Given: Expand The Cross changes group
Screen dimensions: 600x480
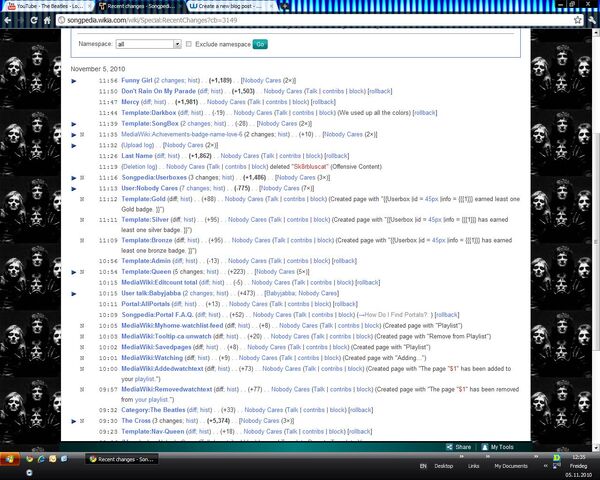Looking at the screenshot, I should tap(74, 421).
